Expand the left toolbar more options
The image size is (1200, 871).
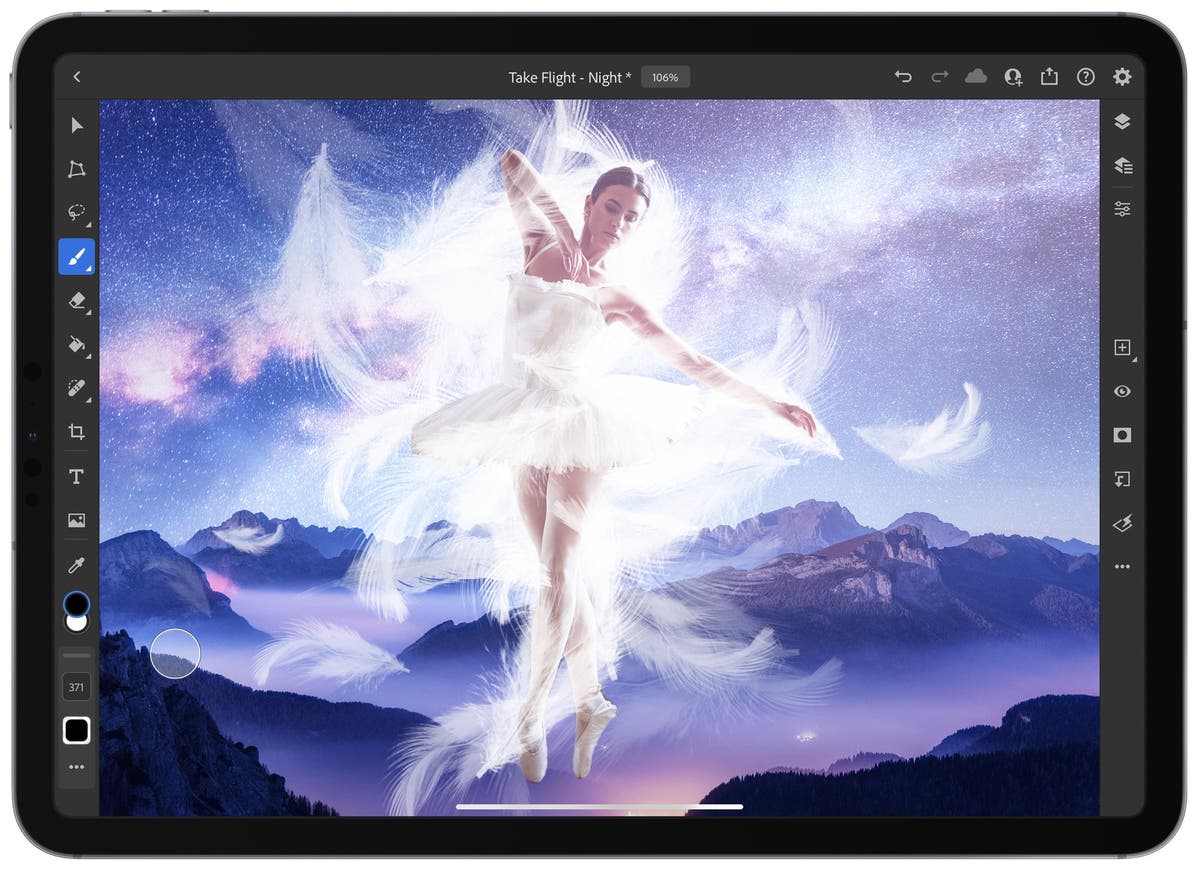point(77,767)
